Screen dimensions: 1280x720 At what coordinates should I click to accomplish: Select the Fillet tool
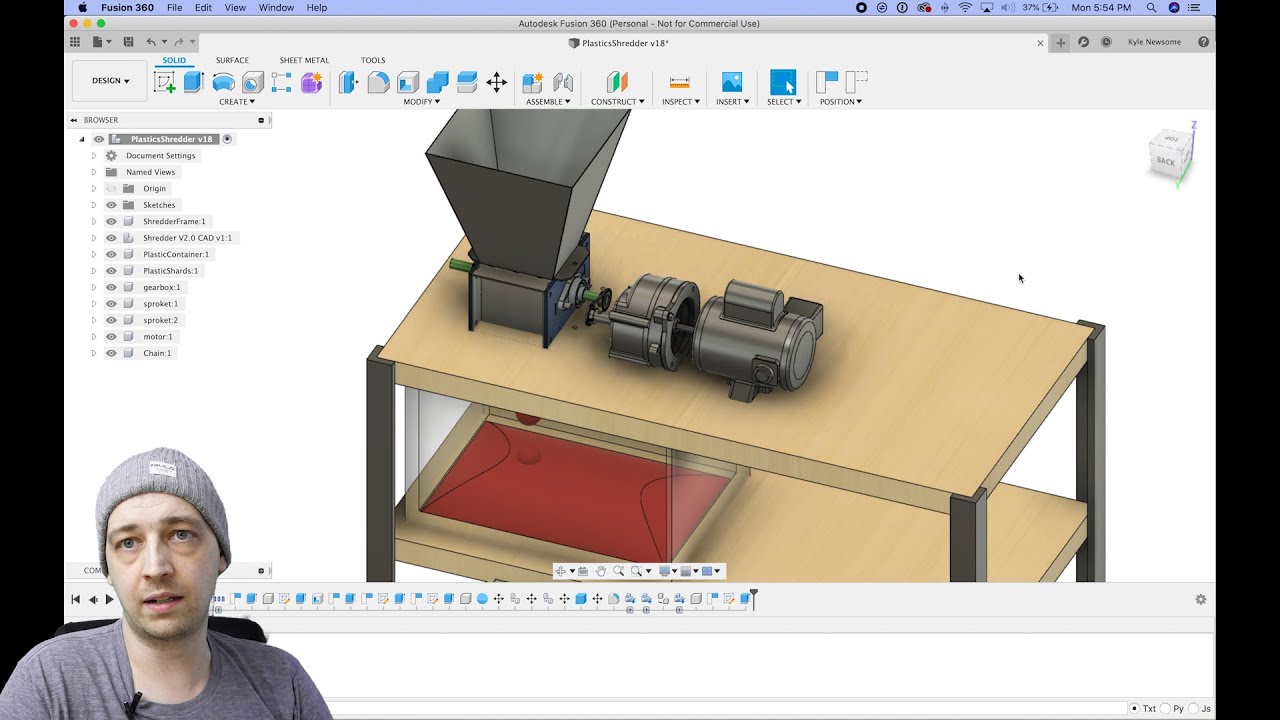(x=378, y=82)
